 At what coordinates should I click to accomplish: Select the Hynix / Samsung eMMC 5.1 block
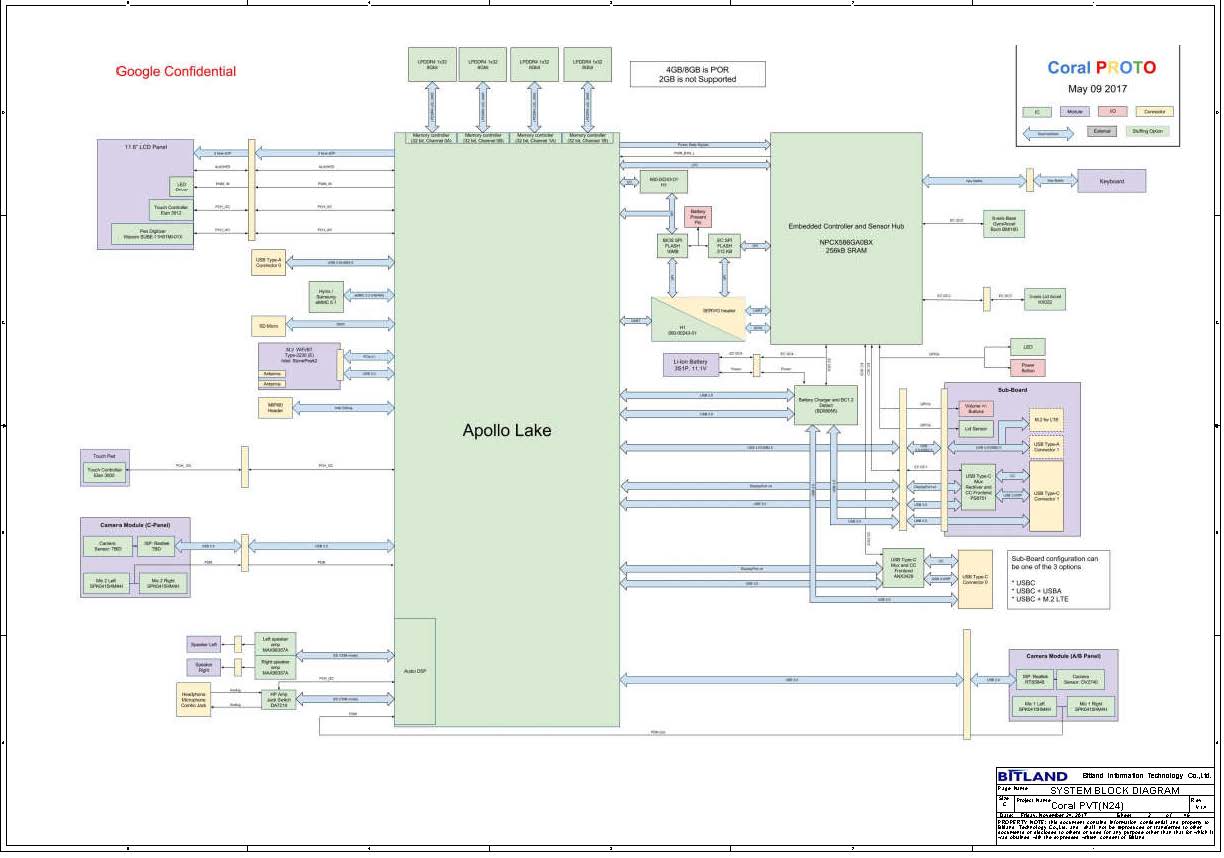326,296
